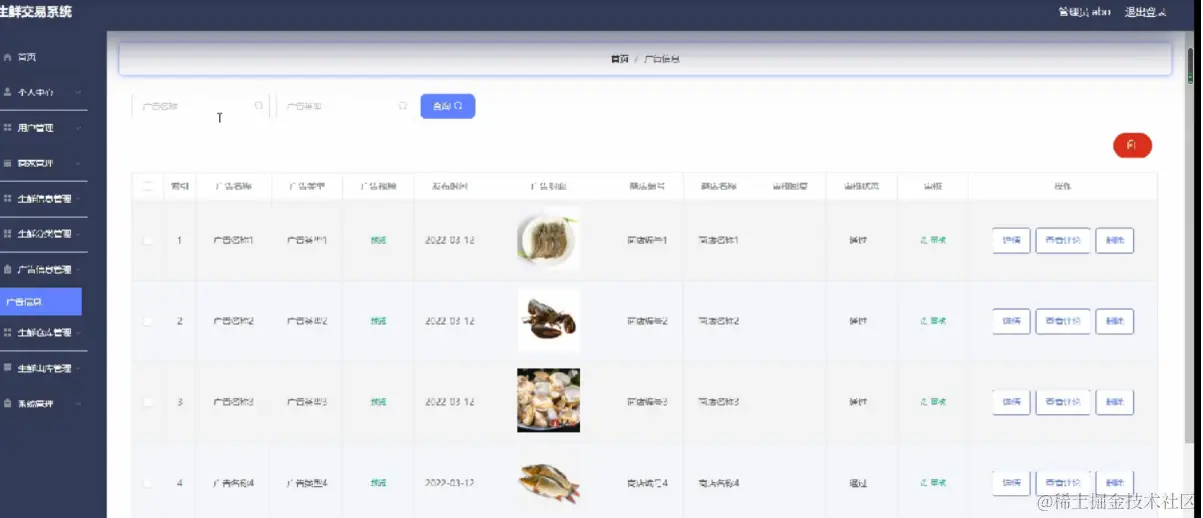Open the shrimp plate cover image
This screenshot has height=518, width=1203.
(x=548, y=240)
